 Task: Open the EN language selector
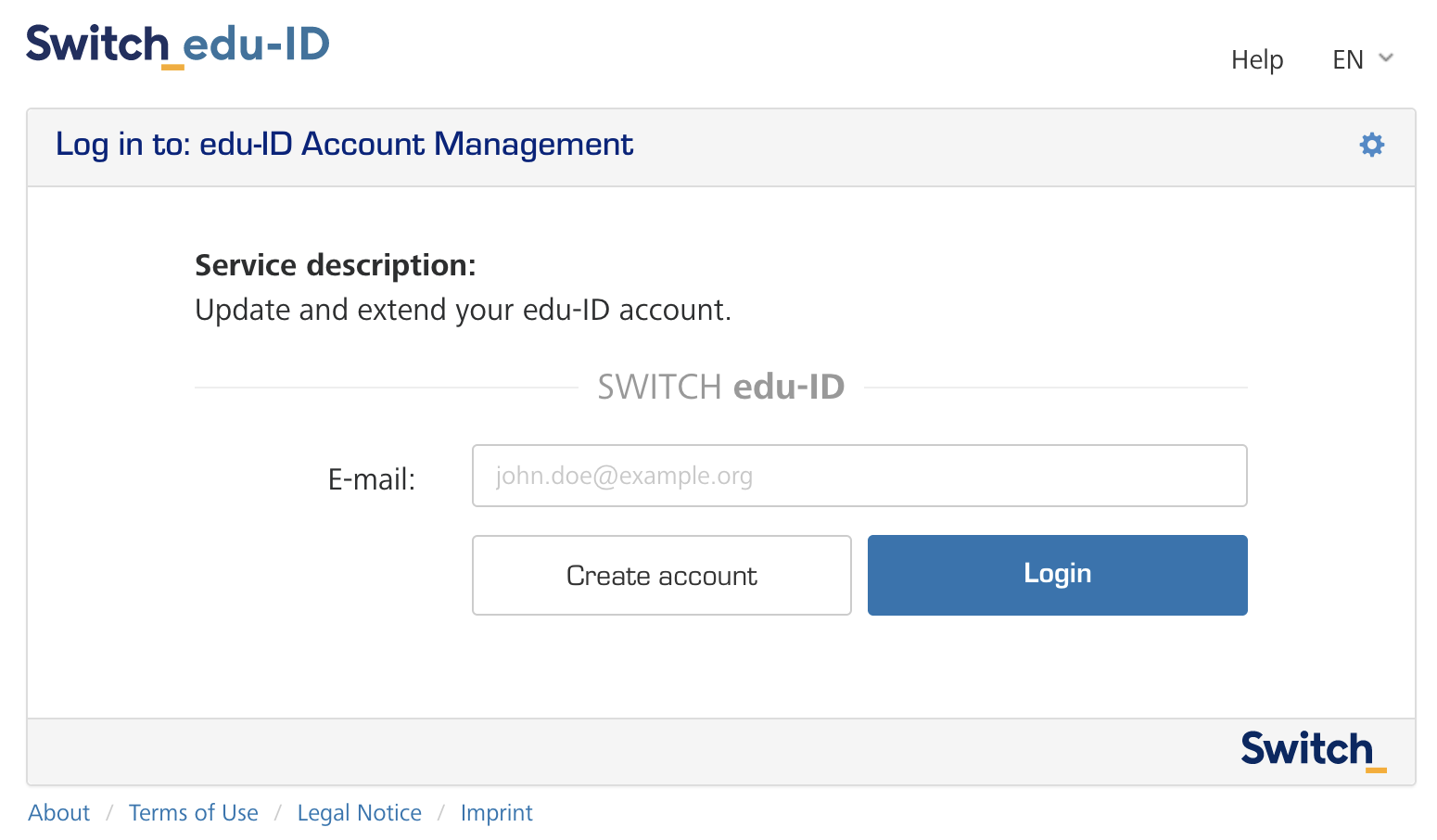[1348, 60]
